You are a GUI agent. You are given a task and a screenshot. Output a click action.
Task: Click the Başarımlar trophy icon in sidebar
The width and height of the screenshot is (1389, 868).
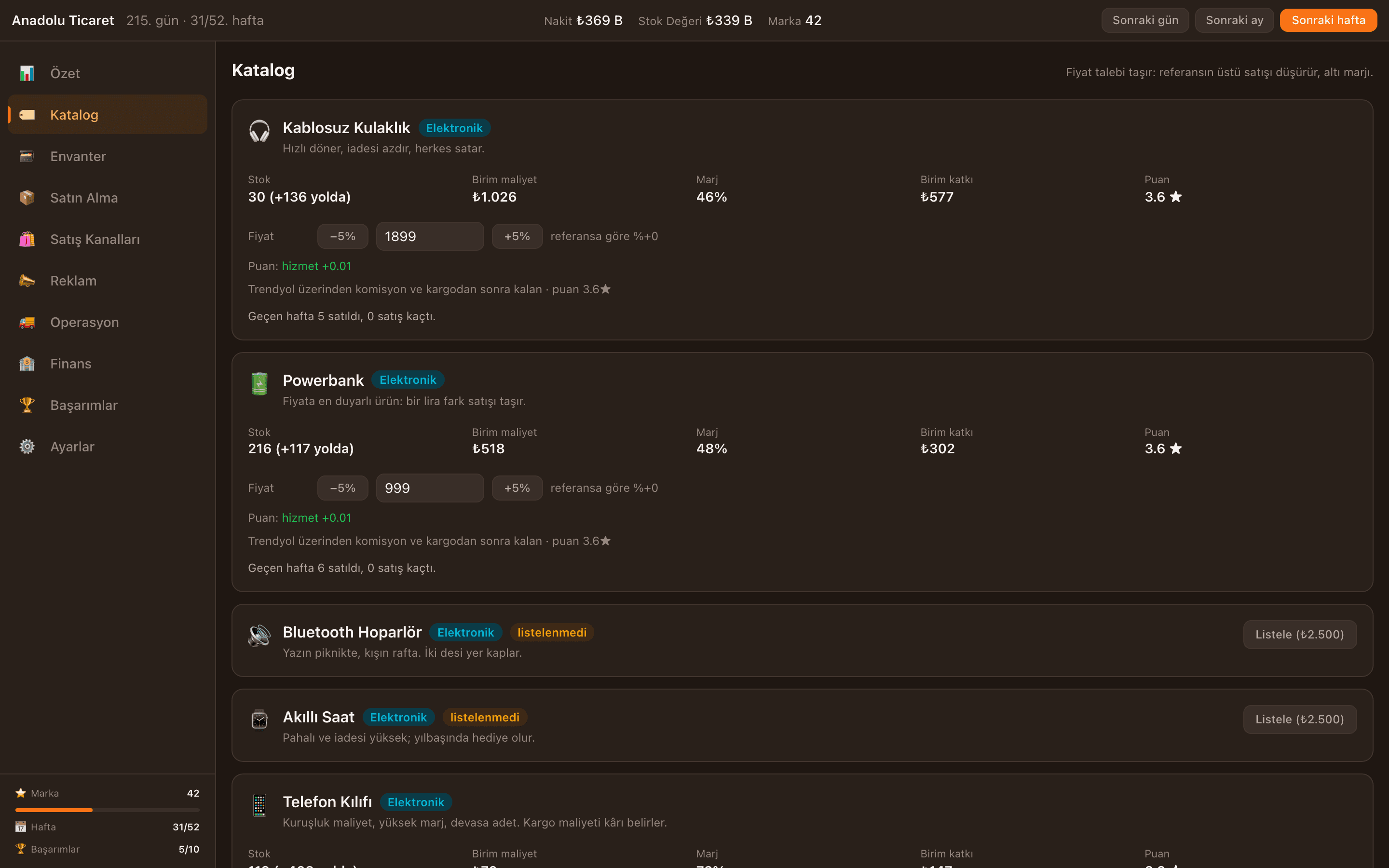(x=27, y=405)
